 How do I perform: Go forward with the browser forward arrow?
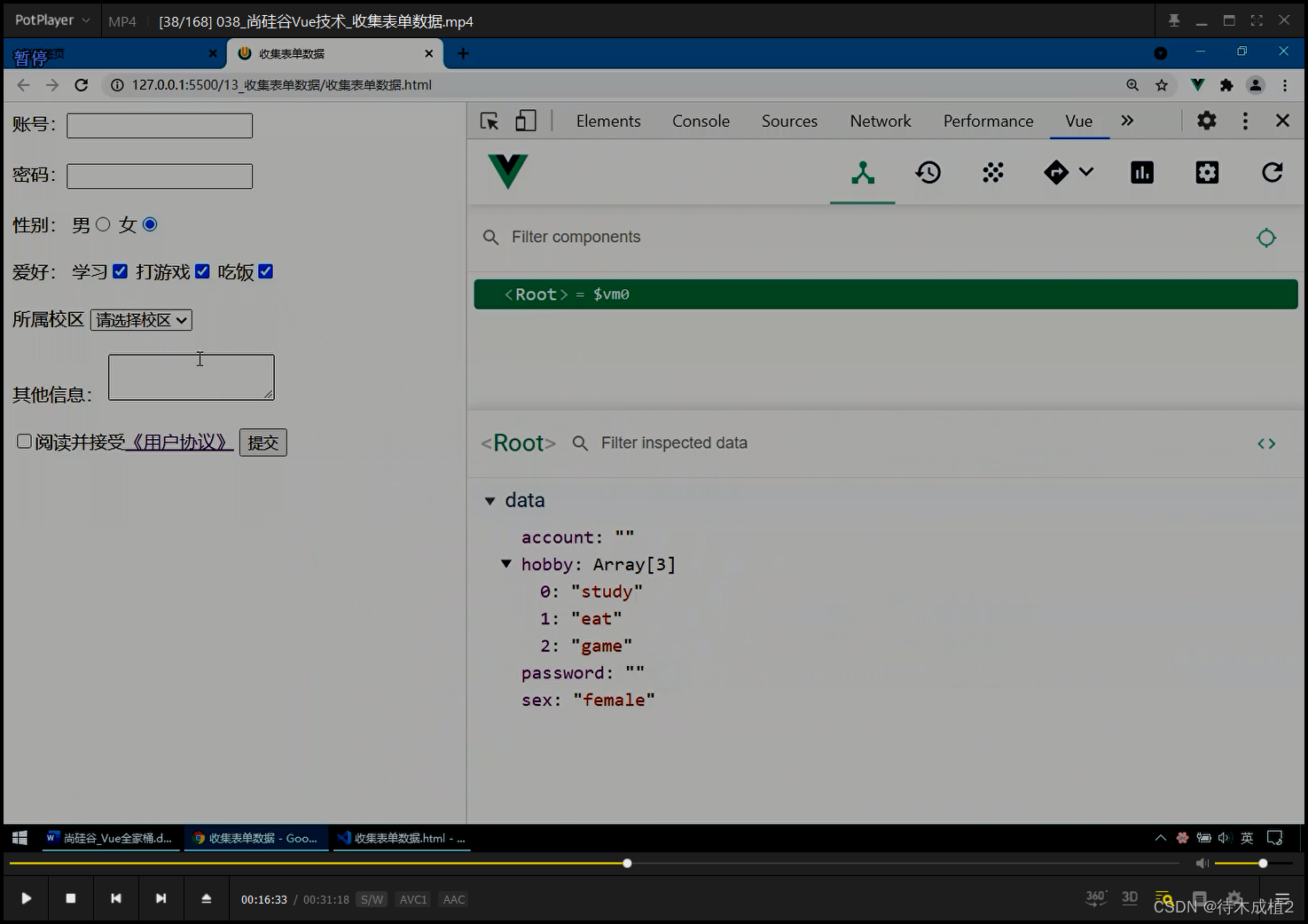(52, 85)
